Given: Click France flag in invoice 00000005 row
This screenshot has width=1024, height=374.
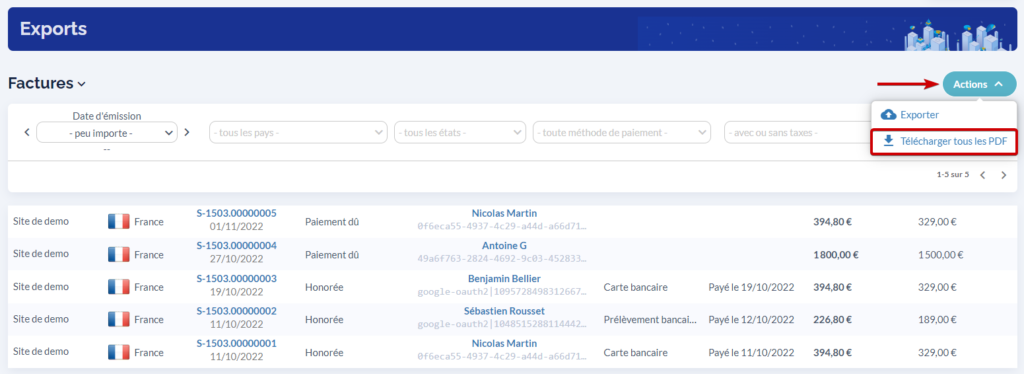Looking at the screenshot, I should pos(119,221).
